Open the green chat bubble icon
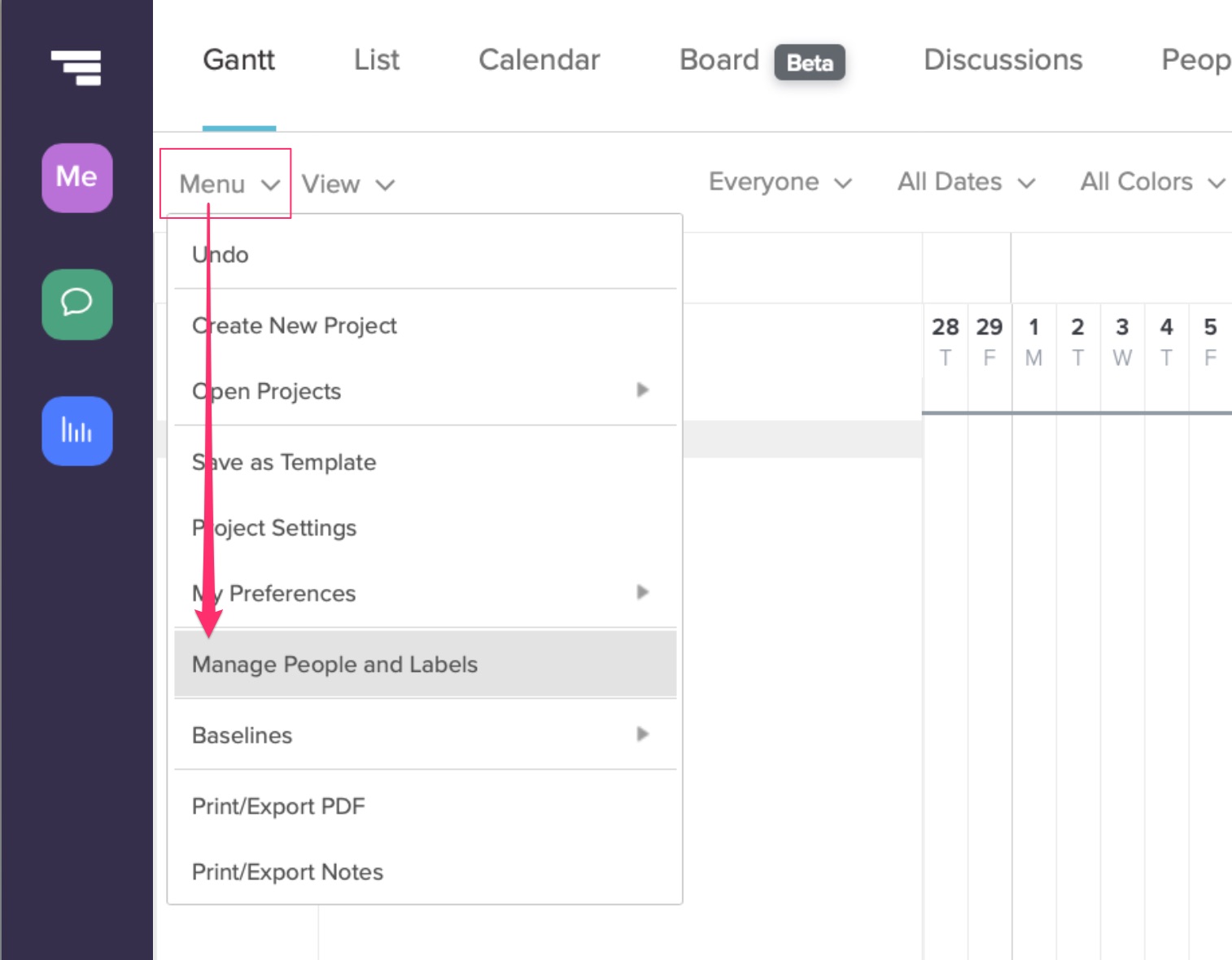The height and width of the screenshot is (960, 1232). pos(76,305)
